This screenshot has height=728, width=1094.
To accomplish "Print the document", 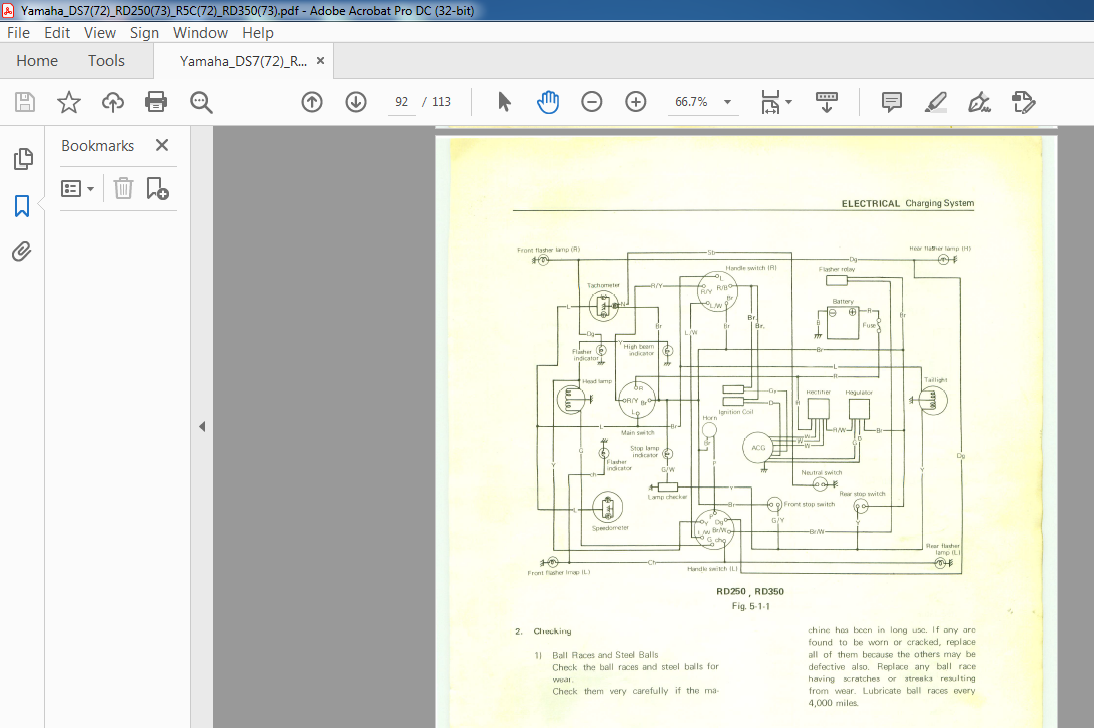I will pyautogui.click(x=156, y=102).
